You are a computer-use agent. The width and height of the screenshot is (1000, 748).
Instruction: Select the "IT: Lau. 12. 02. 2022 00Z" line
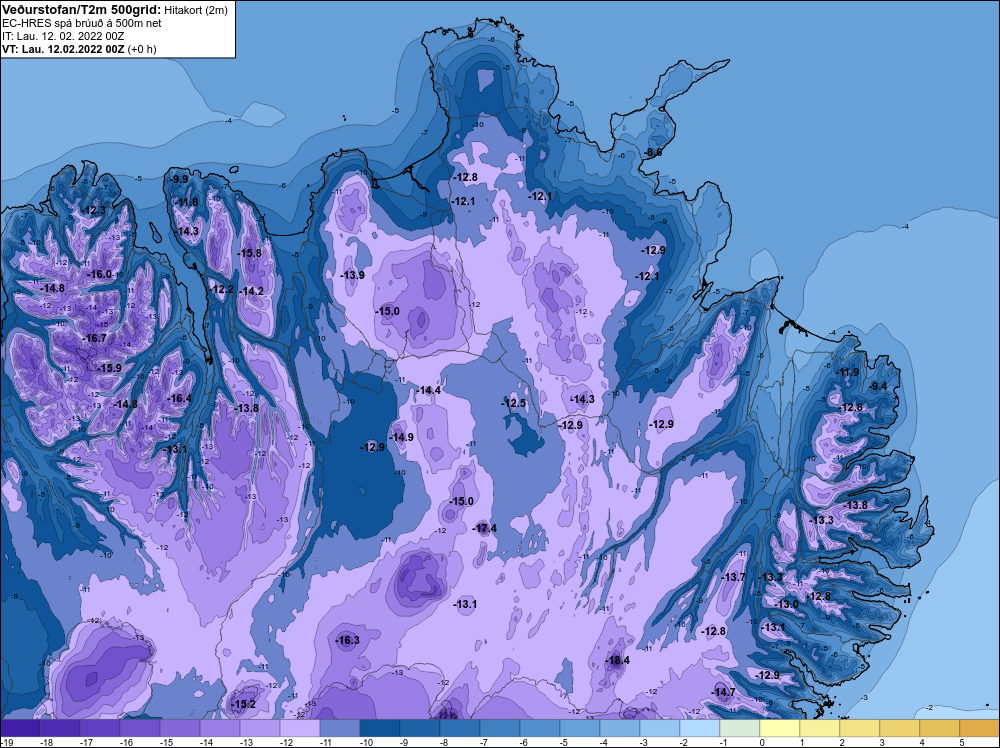click(63, 36)
